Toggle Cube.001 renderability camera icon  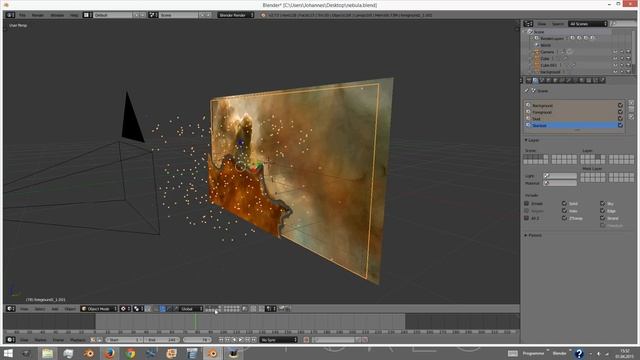[x=629, y=65]
